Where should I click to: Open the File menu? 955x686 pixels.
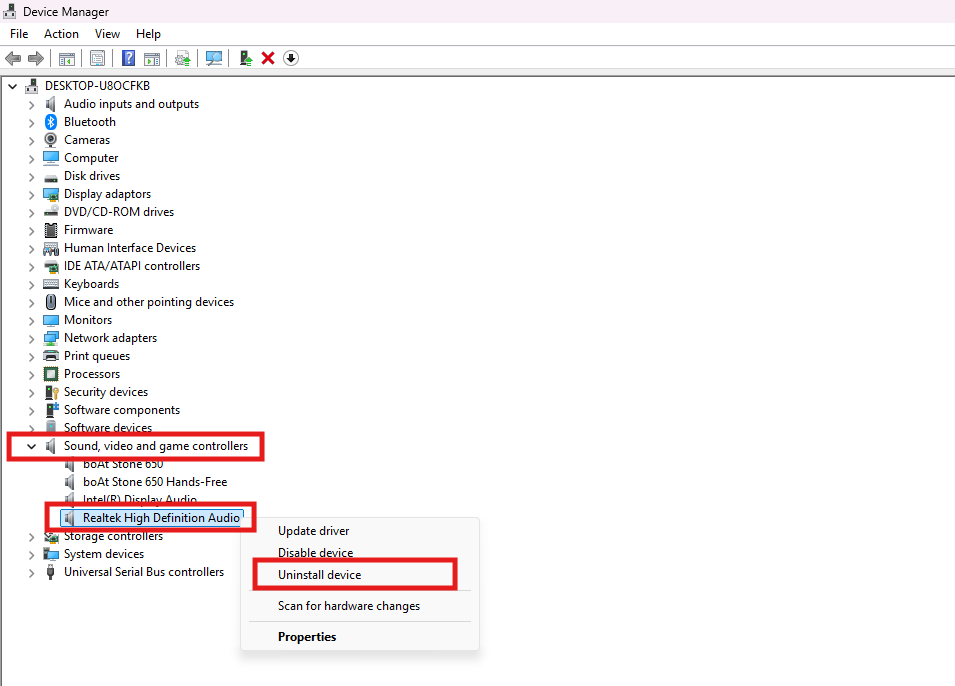coord(19,34)
